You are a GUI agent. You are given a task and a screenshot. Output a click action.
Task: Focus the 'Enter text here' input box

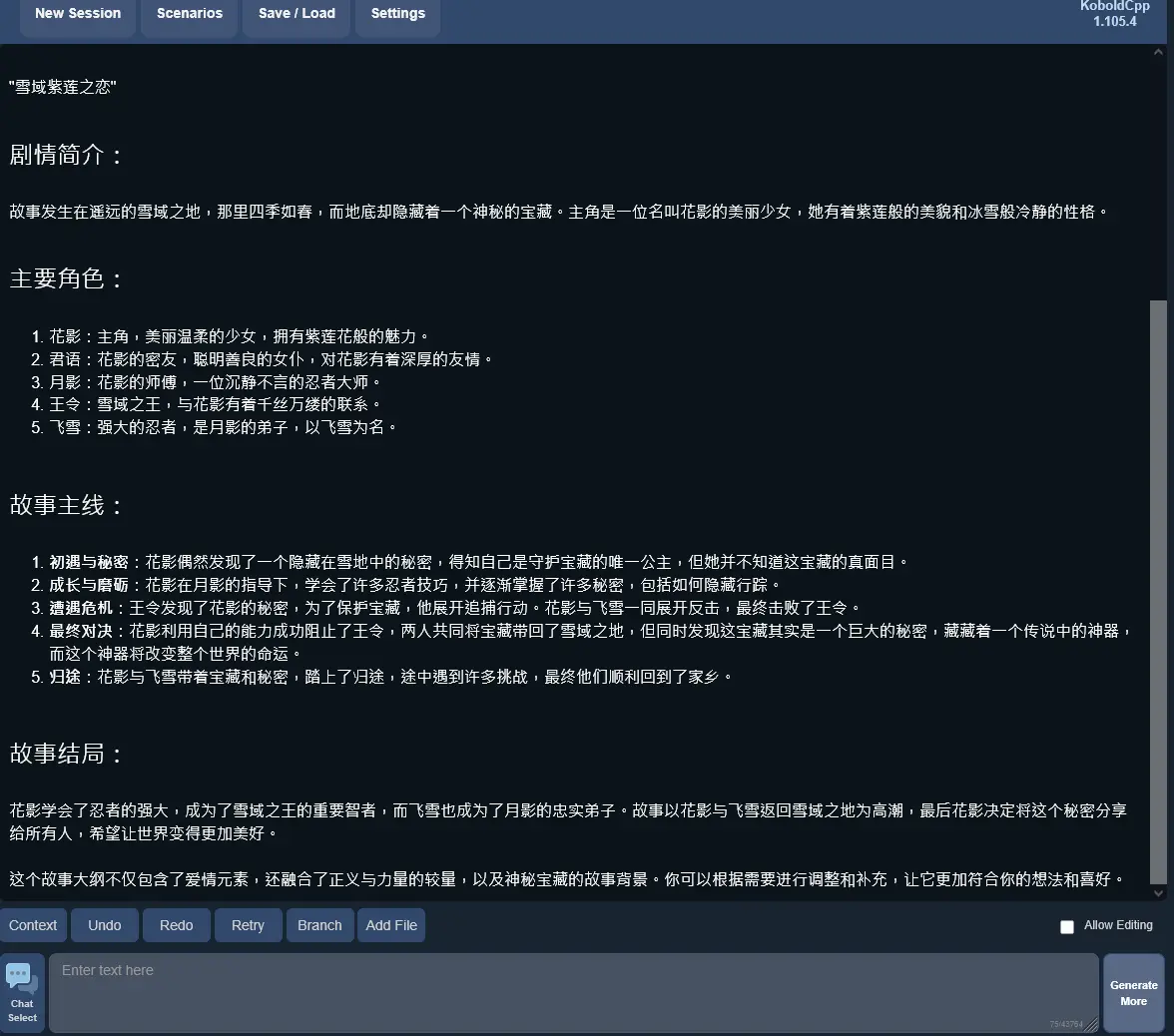pos(573,992)
